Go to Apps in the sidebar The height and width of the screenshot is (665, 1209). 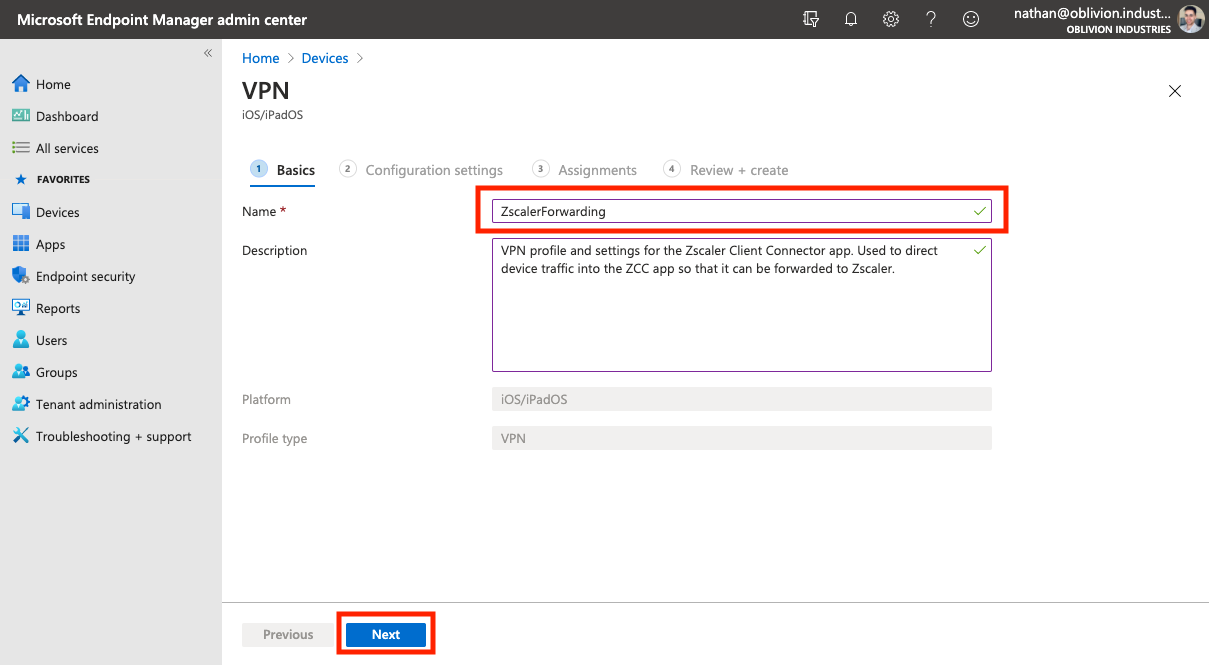tap(50, 244)
